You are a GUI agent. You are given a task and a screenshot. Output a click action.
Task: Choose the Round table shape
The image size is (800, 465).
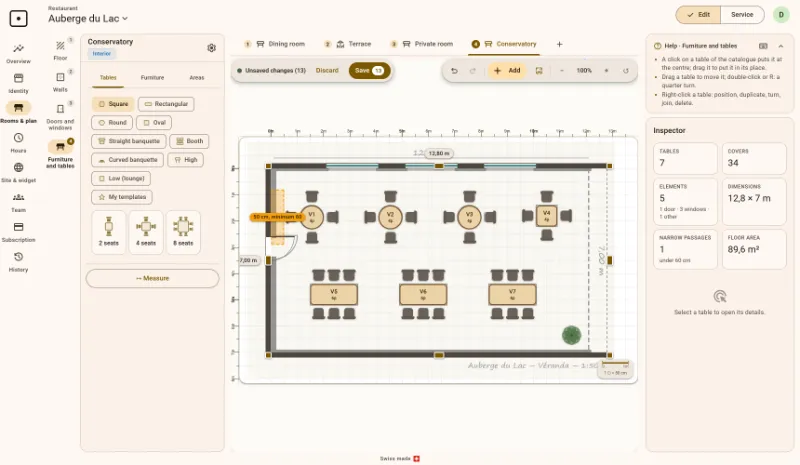point(112,123)
